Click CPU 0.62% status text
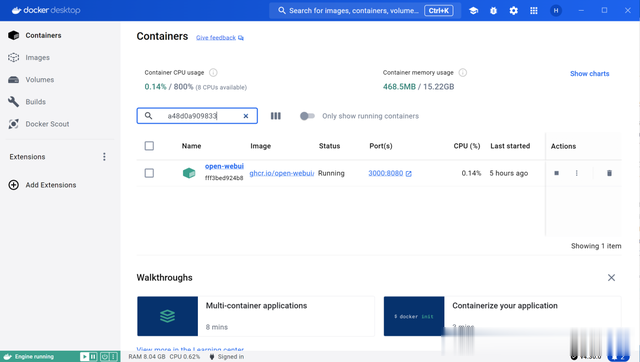Image resolution: width=640 pixels, height=362 pixels. click(185, 357)
